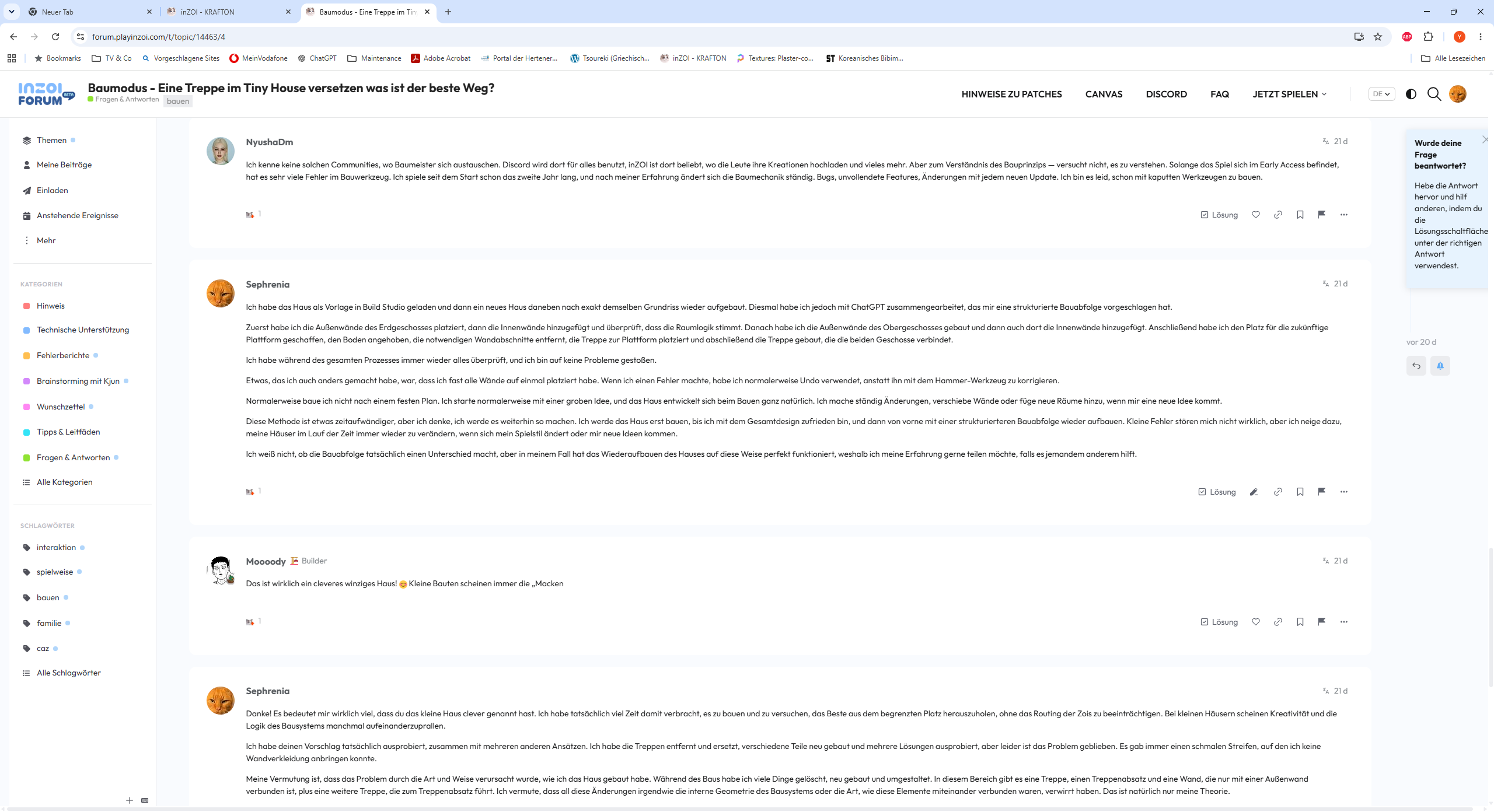Go to CANVAS in the header
The image size is (1494, 812).
pos(1104,94)
